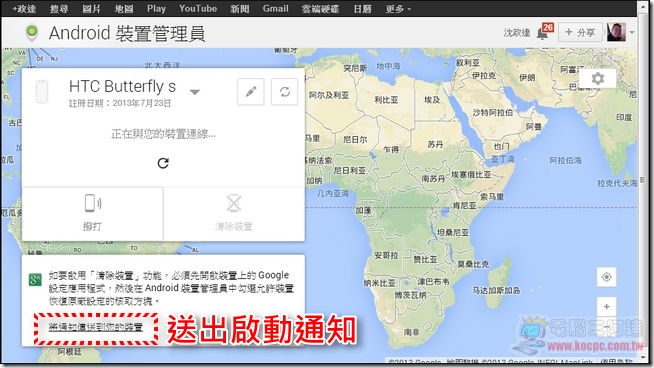Click the HTC Butterfly s device name
The width and height of the screenshot is (654, 368).
122,86
